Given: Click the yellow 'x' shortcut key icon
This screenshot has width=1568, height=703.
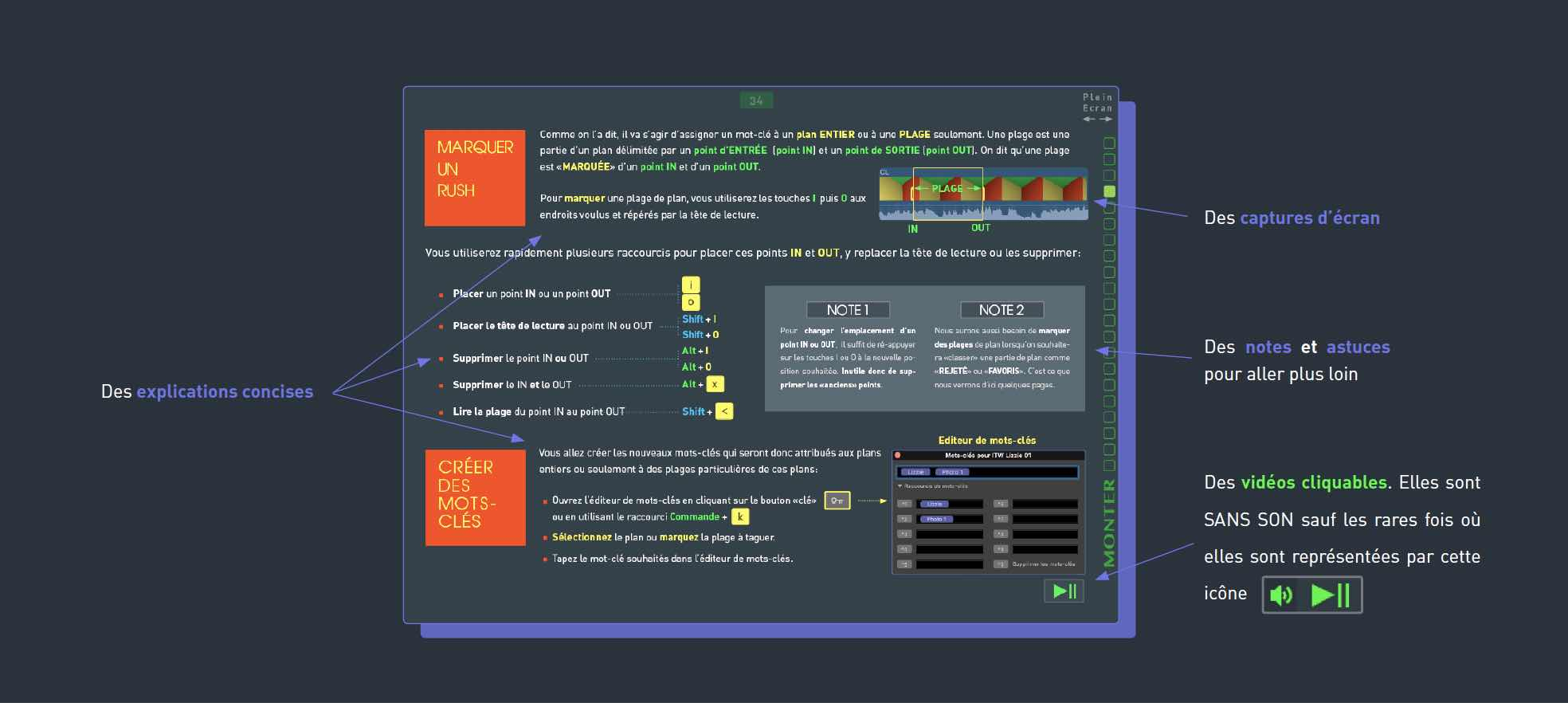Looking at the screenshot, I should (715, 384).
